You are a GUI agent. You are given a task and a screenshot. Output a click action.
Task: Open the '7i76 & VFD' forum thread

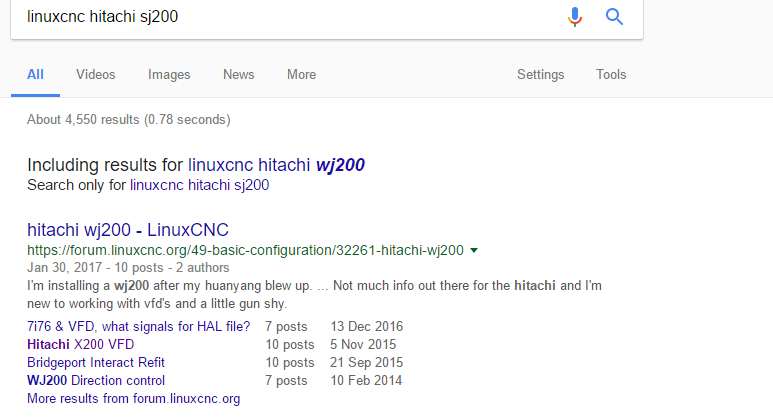coord(138,326)
